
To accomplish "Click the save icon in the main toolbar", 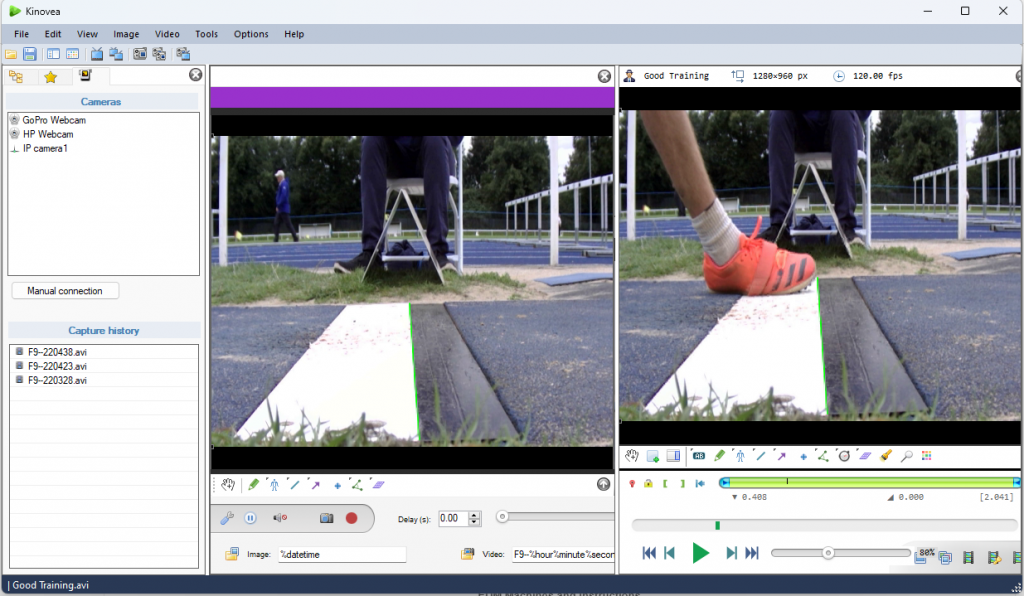I will 30,54.
